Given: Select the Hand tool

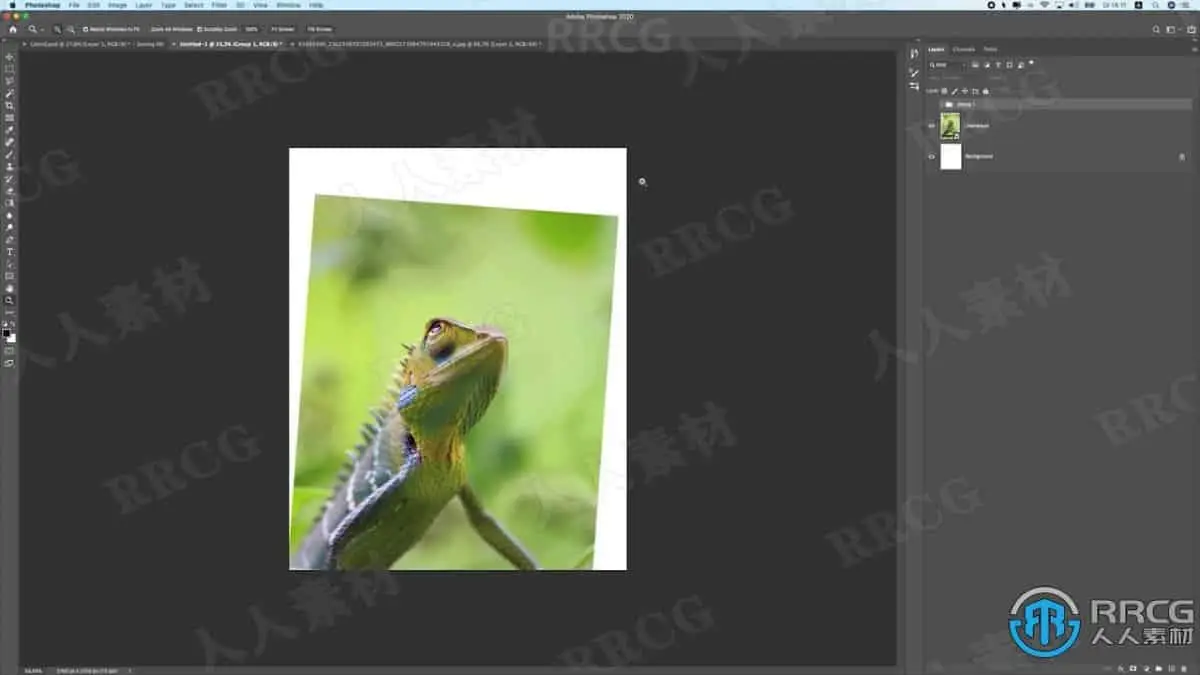Looking at the screenshot, I should [10, 288].
